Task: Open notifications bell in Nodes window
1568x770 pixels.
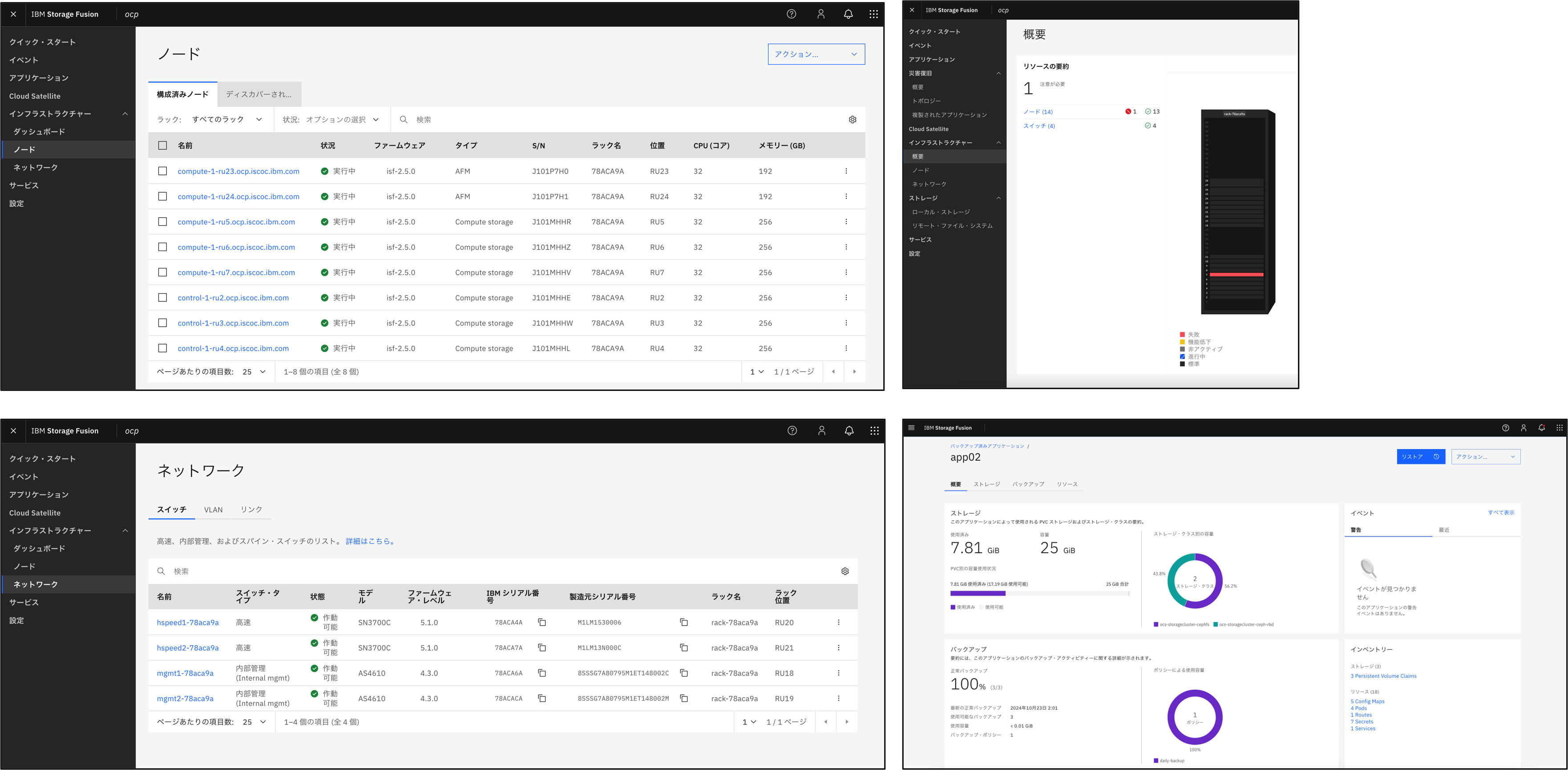Action: click(x=848, y=14)
